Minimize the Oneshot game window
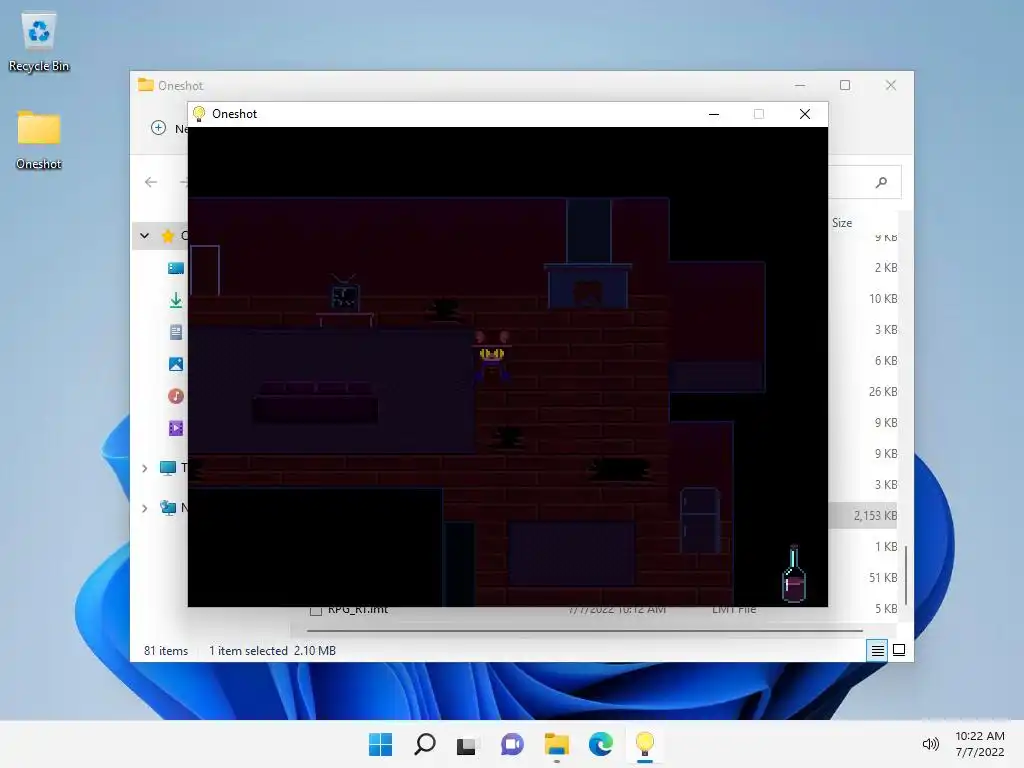Screen dimensions: 1024x768 pyautogui.click(x=714, y=114)
